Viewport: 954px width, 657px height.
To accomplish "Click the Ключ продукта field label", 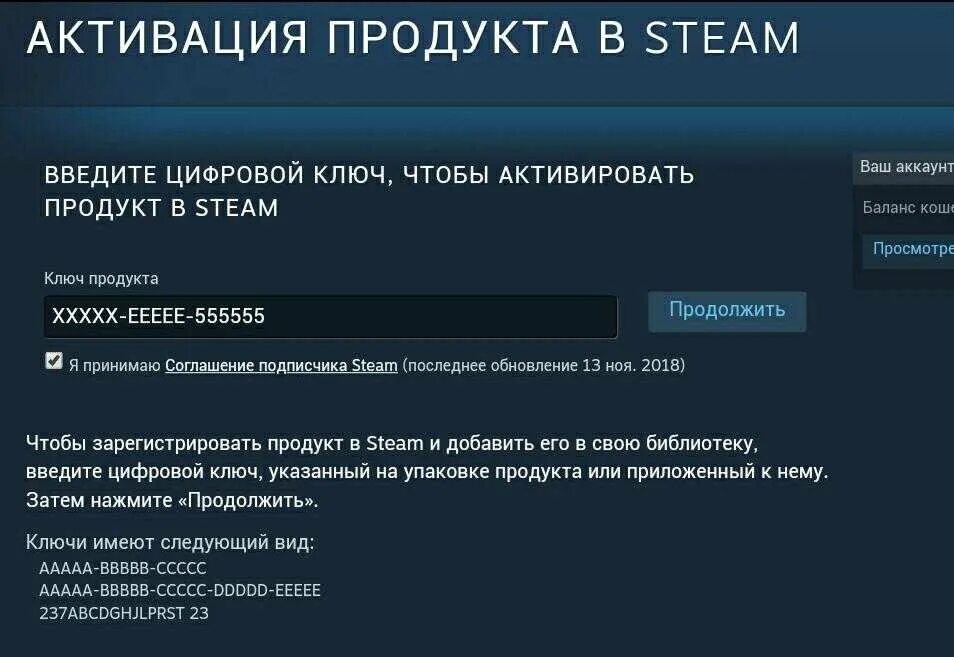I will [102, 279].
